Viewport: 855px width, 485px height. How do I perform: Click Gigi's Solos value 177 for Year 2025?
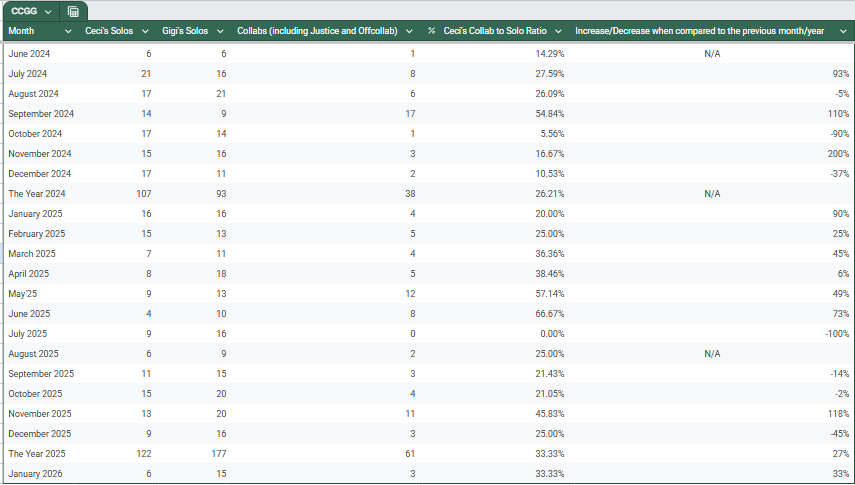[x=219, y=454]
